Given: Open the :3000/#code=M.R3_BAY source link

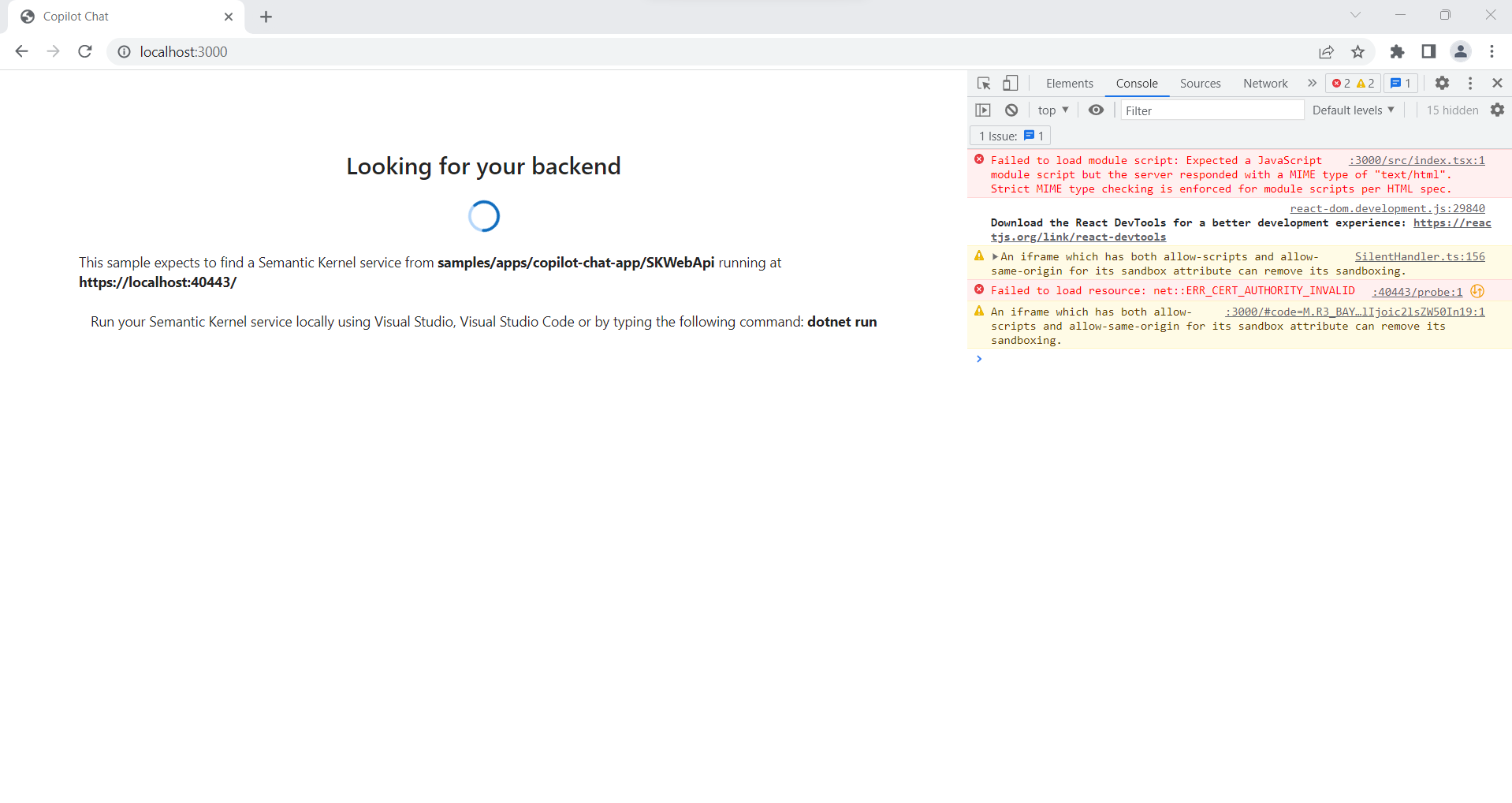Looking at the screenshot, I should point(1355,312).
